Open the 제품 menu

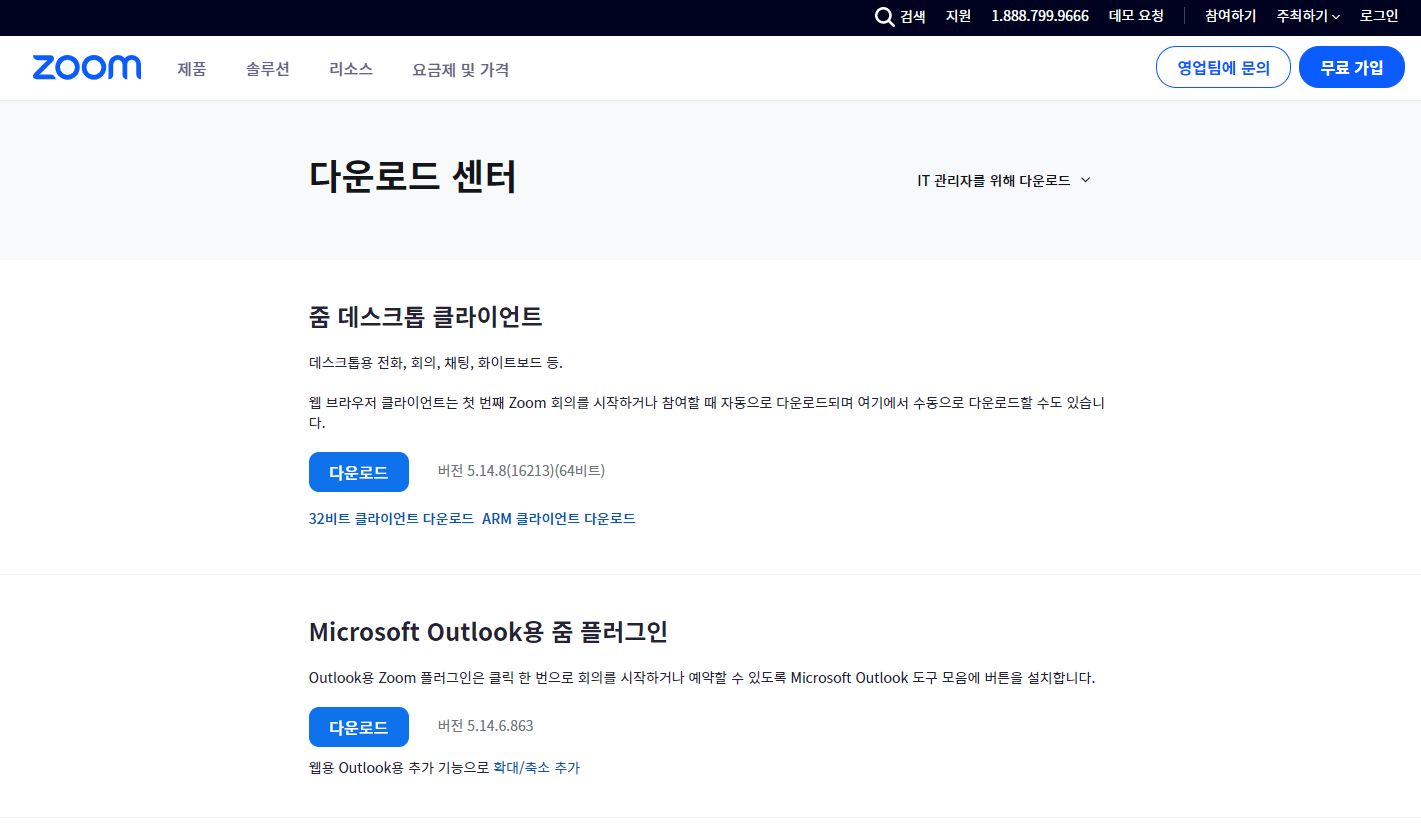pos(191,70)
